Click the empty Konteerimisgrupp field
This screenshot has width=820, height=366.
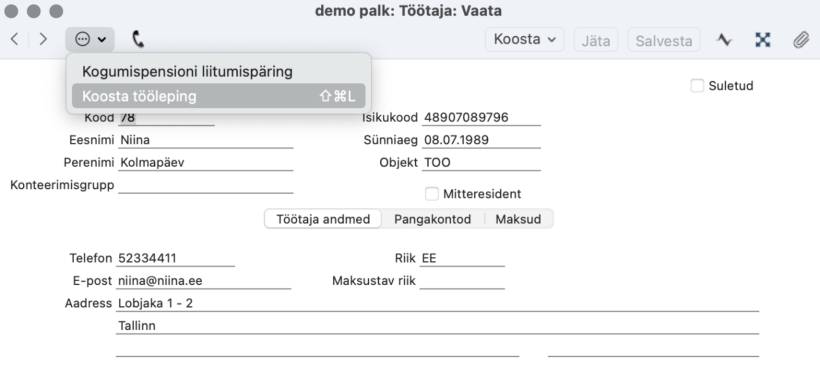click(x=206, y=185)
